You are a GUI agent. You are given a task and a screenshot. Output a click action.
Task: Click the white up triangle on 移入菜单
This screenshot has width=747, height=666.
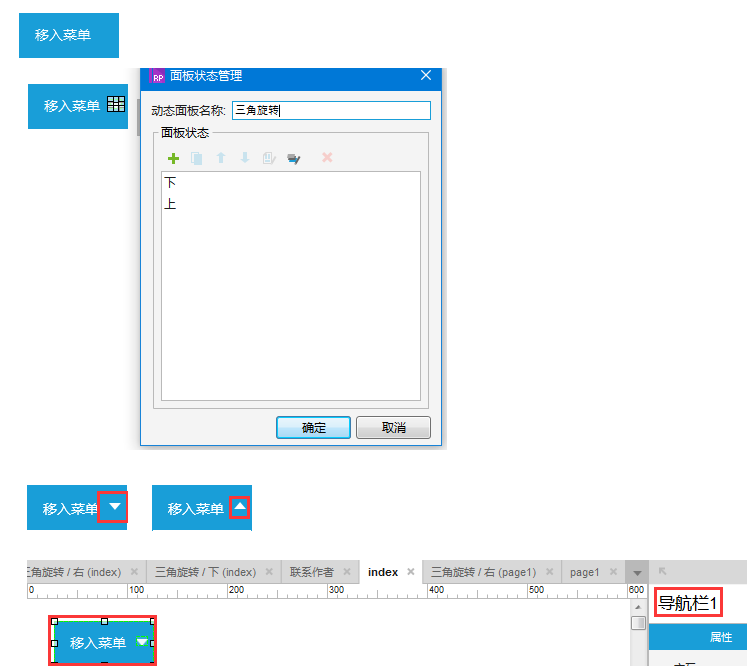240,508
